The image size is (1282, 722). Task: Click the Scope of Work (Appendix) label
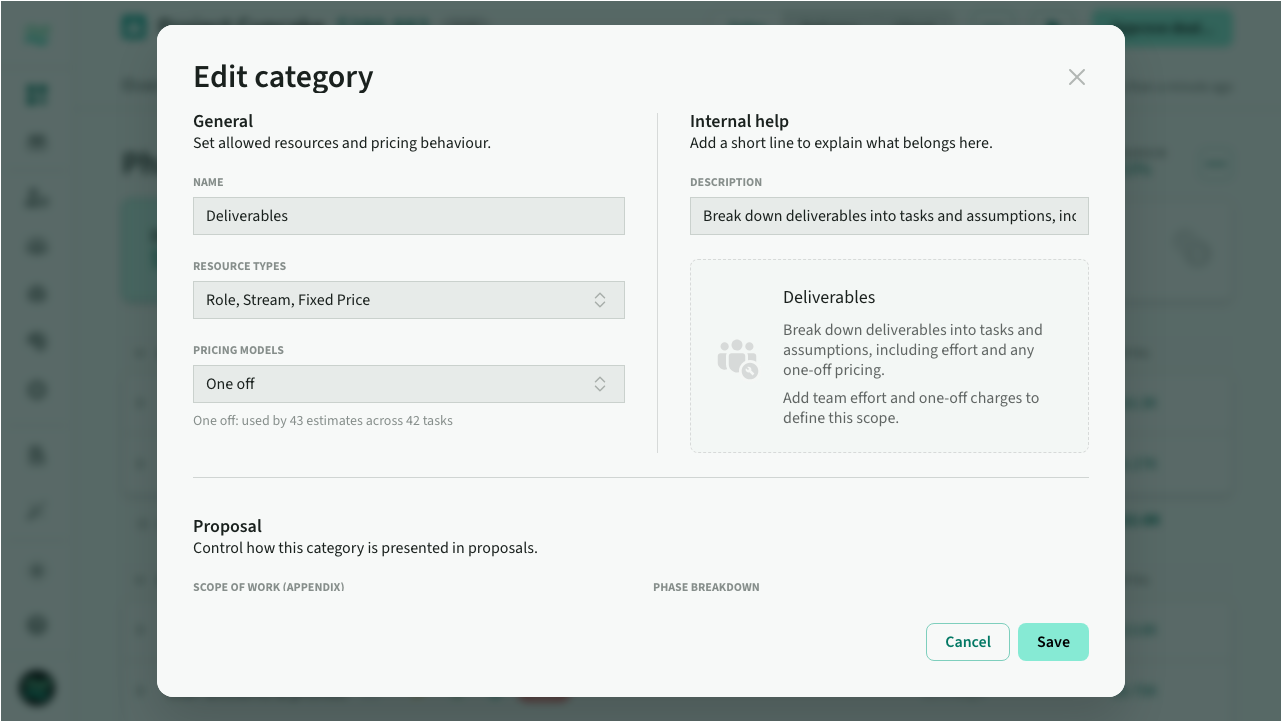(268, 587)
